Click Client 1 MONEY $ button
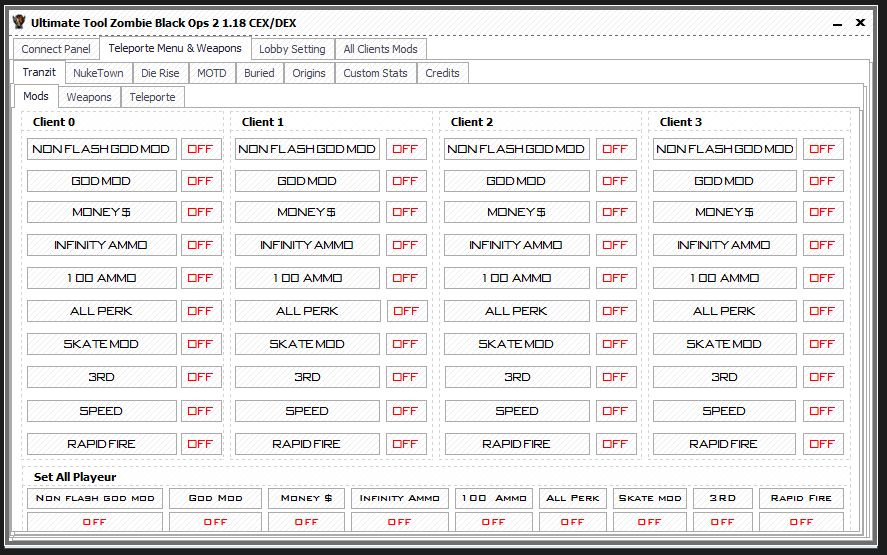Viewport: 887px width, 555px height. pyautogui.click(x=307, y=212)
